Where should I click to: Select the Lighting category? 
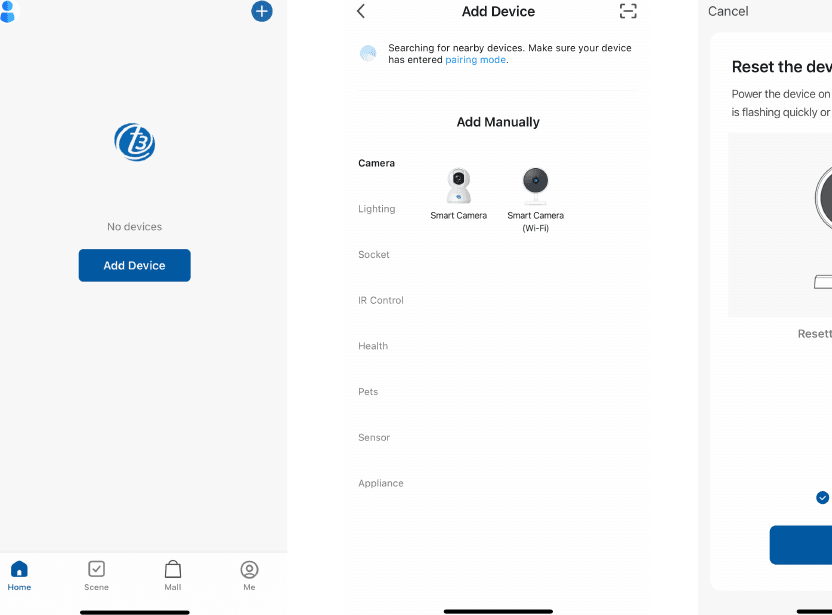pos(377,209)
